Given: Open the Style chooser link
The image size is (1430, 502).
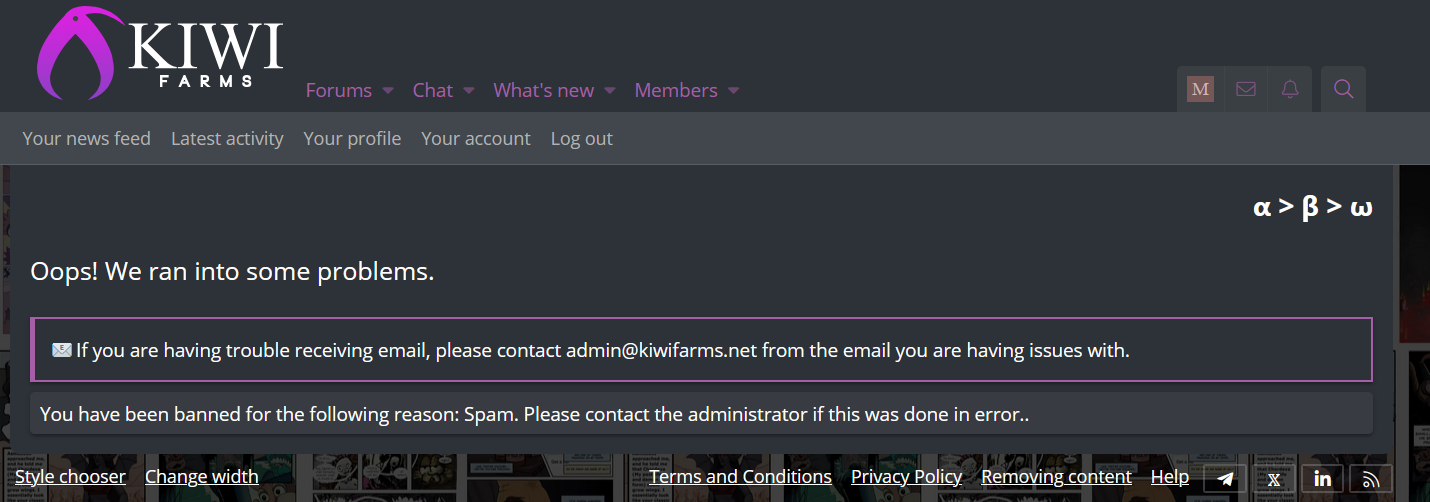Looking at the screenshot, I should pos(70,476).
